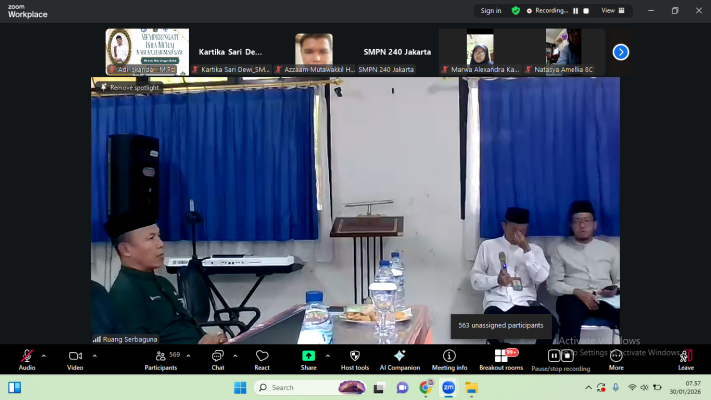Unmute the microphone with the Audio button

tap(27, 357)
